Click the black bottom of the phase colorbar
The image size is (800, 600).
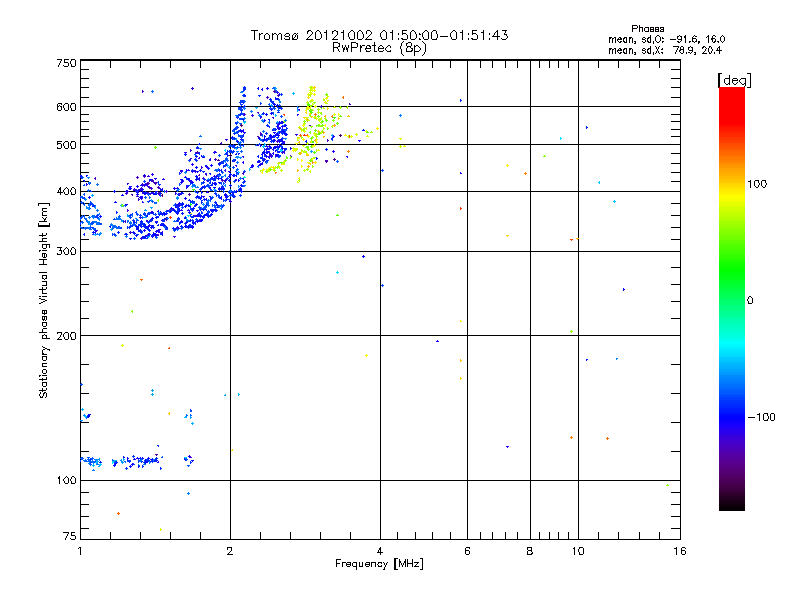(x=732, y=503)
